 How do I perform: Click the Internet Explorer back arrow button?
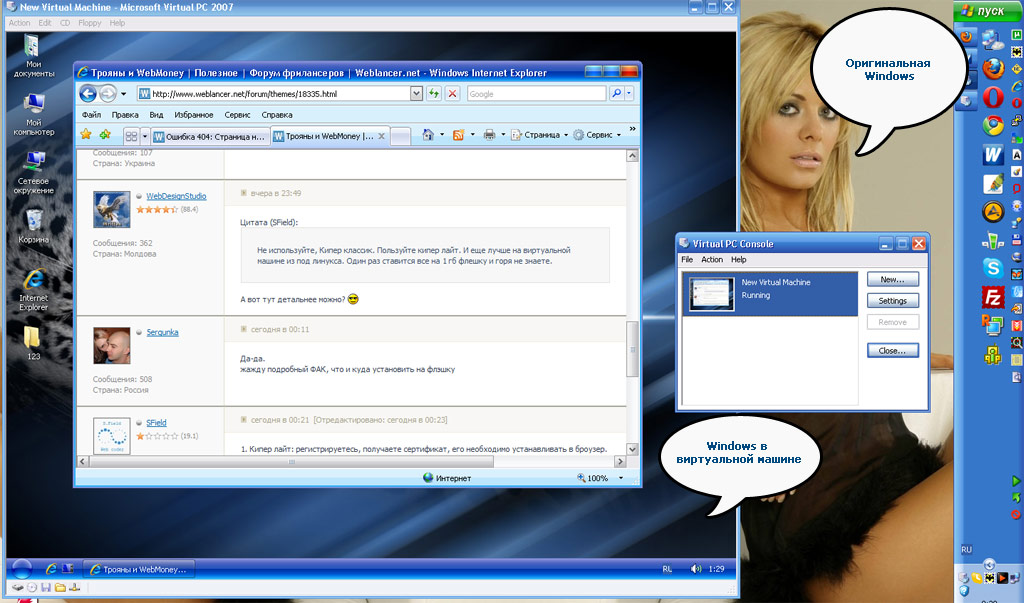(x=88, y=93)
